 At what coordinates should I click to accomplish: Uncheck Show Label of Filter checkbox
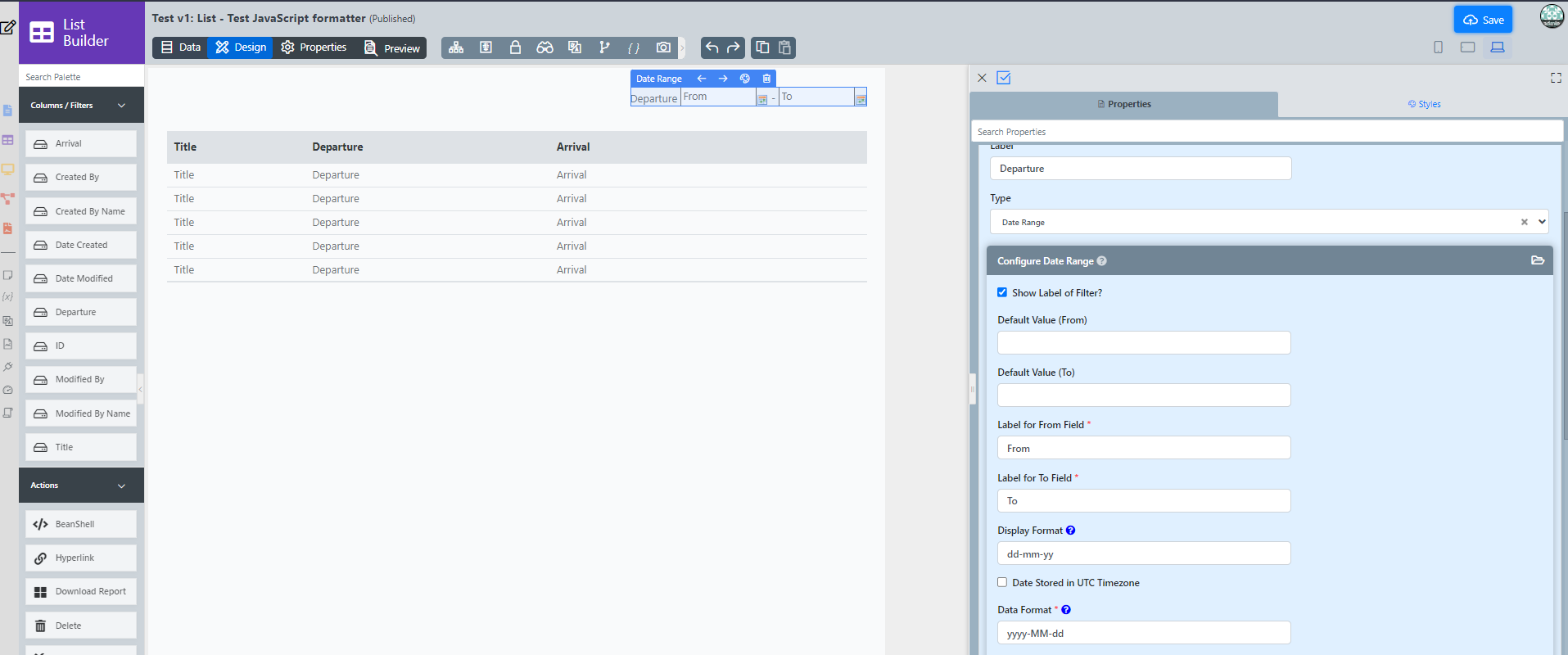click(x=1002, y=292)
